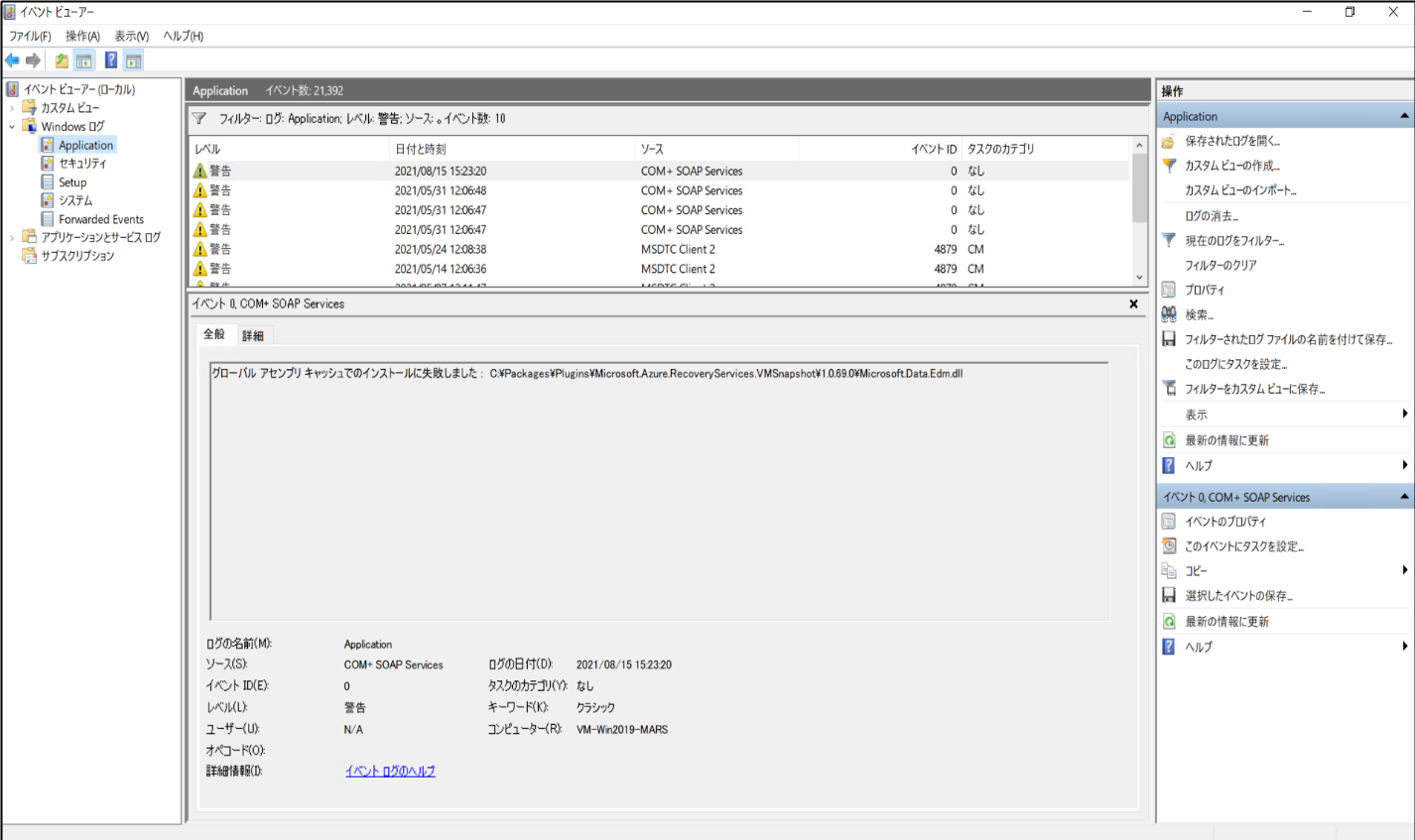The width and height of the screenshot is (1415, 840).
Task: Select Application log in the tree
Action: (86, 145)
